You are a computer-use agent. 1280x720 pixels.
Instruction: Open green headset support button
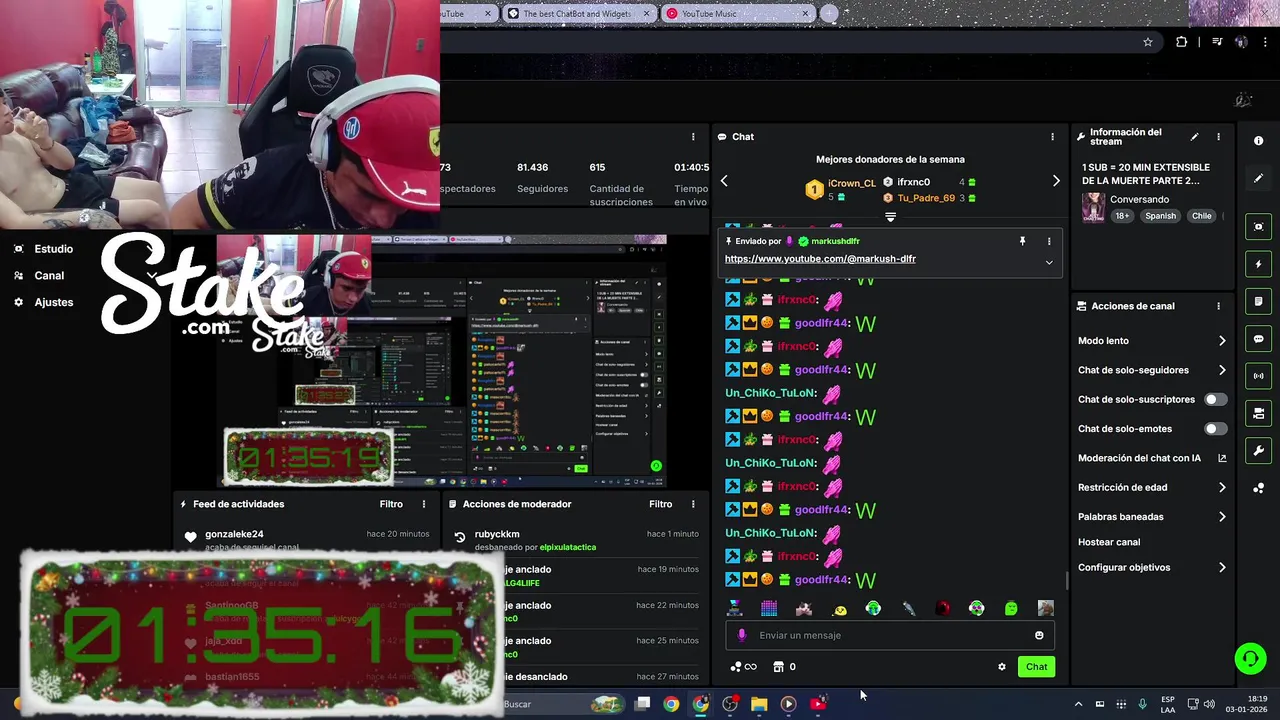[1249, 658]
